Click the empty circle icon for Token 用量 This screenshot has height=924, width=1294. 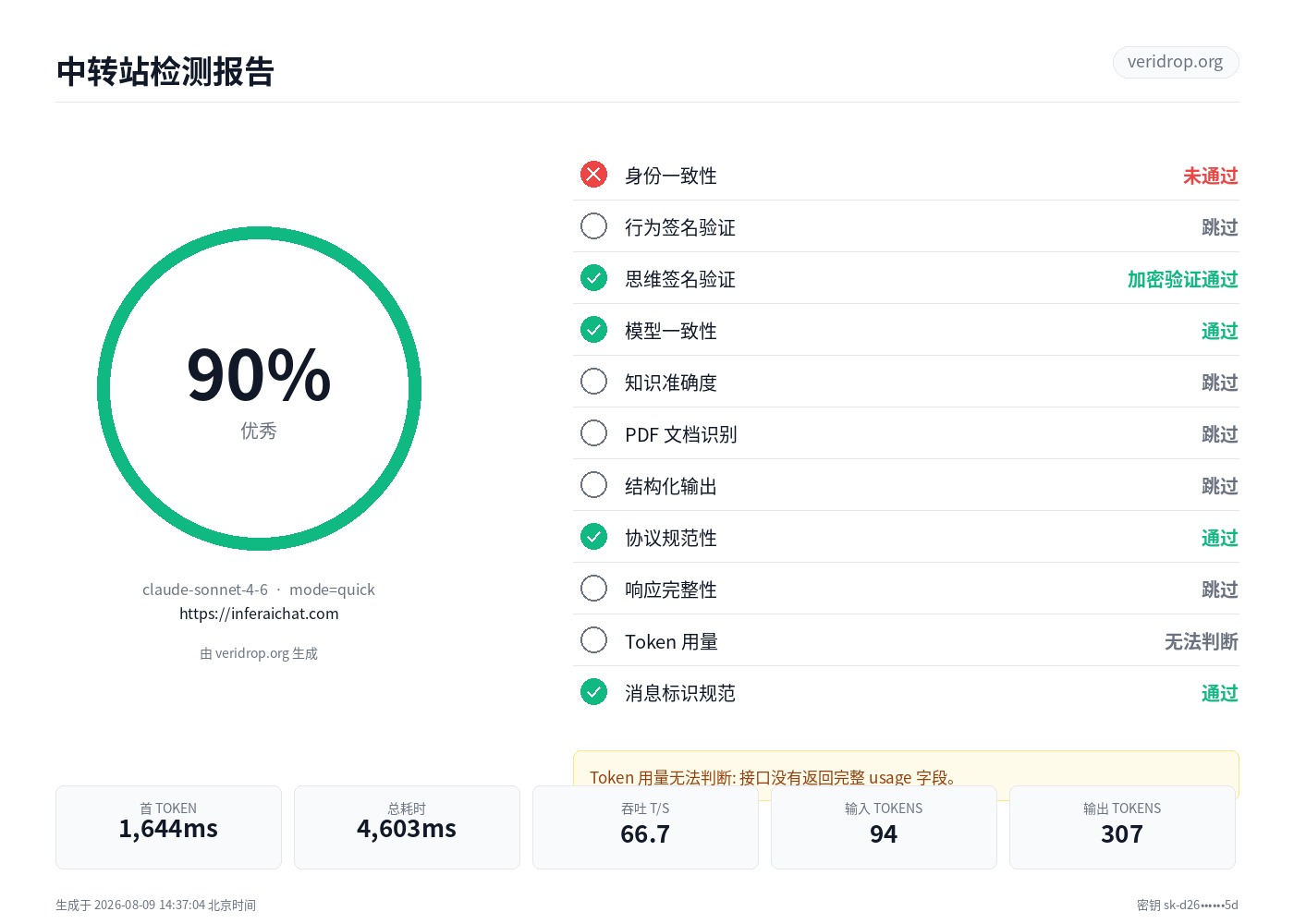point(593,640)
